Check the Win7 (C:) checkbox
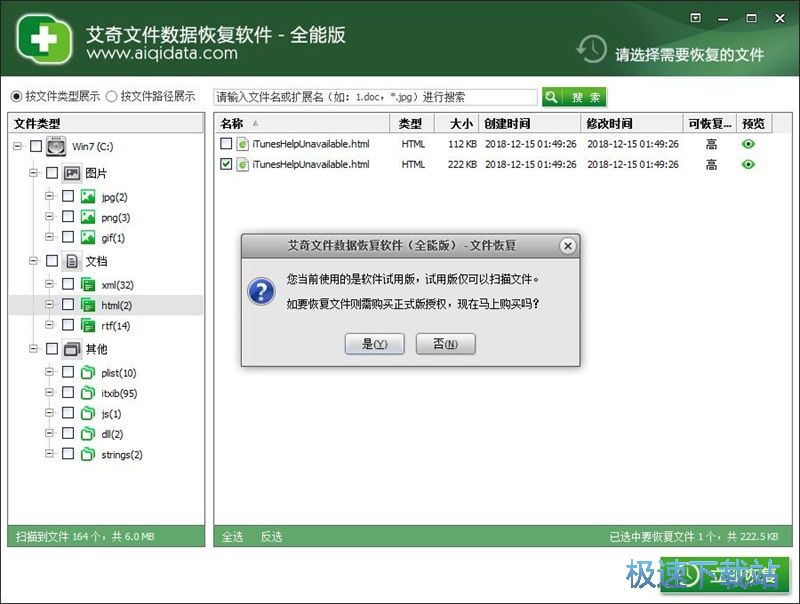The image size is (800, 604). click(x=36, y=146)
